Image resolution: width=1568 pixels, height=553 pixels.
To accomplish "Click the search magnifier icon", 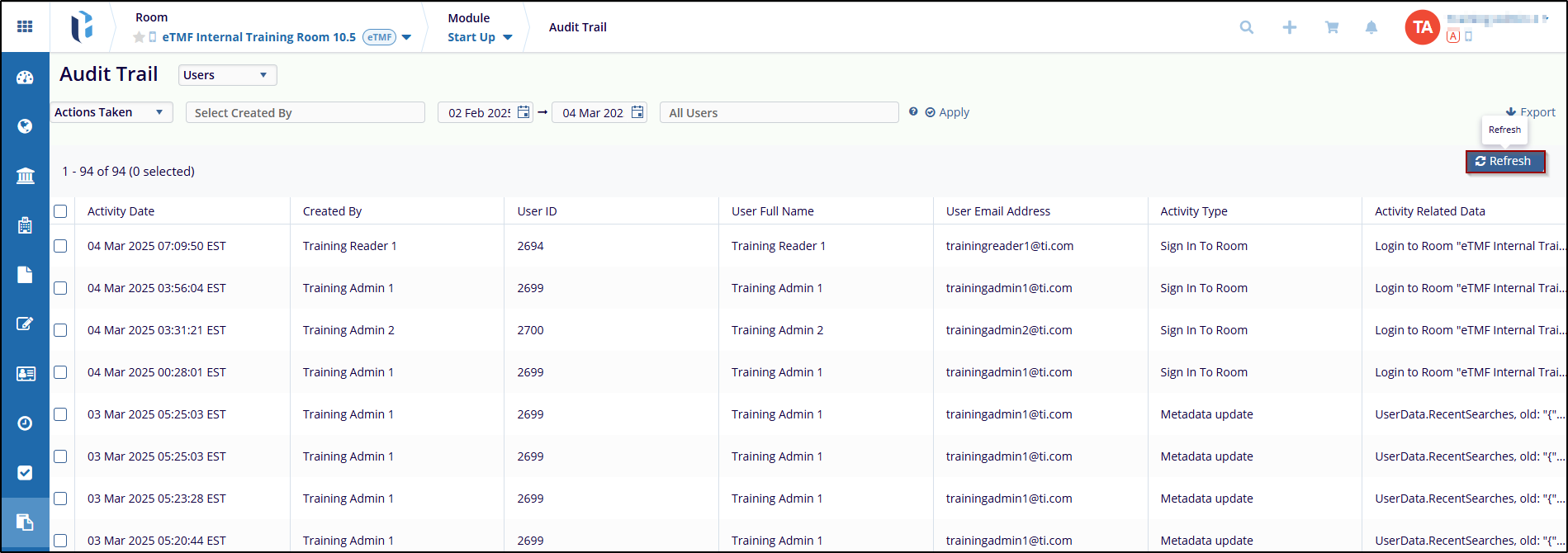I will click(1246, 27).
